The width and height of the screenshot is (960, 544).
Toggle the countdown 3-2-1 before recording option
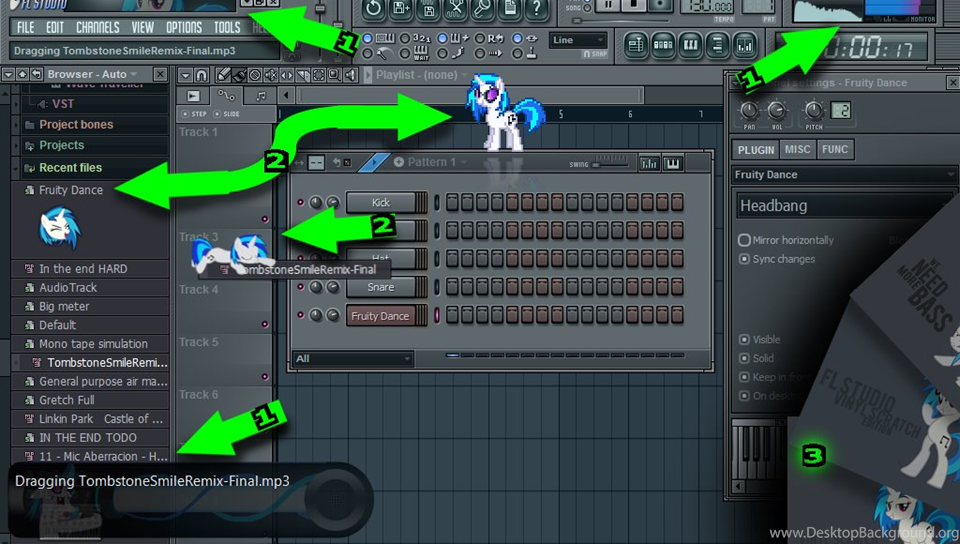click(x=405, y=38)
